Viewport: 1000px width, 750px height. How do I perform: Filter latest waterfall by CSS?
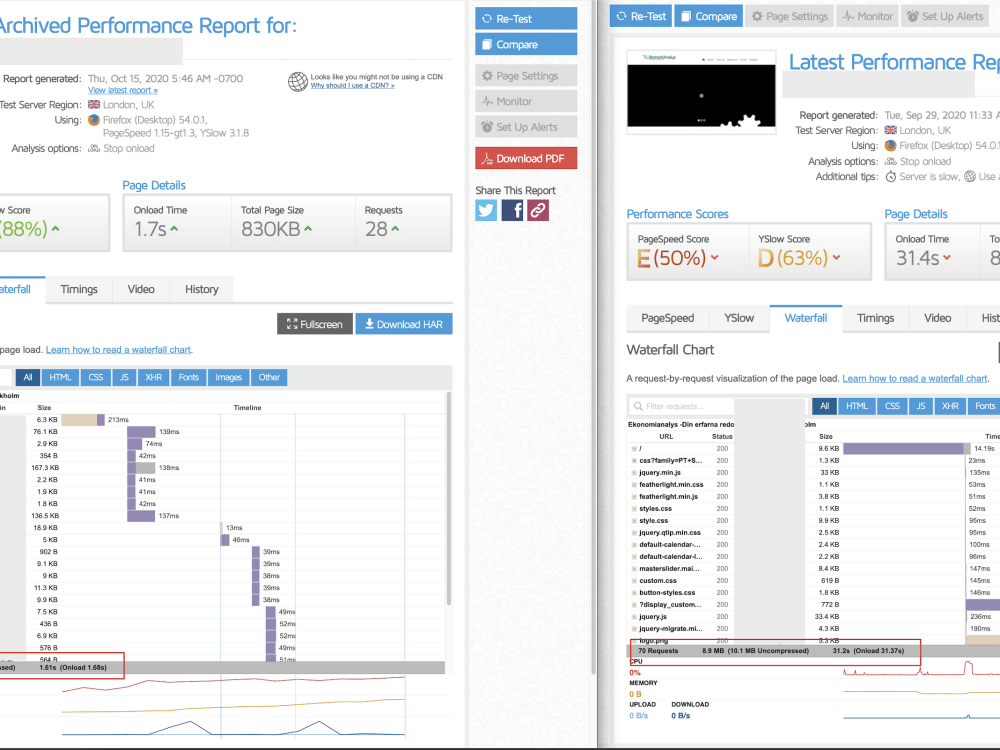point(892,406)
